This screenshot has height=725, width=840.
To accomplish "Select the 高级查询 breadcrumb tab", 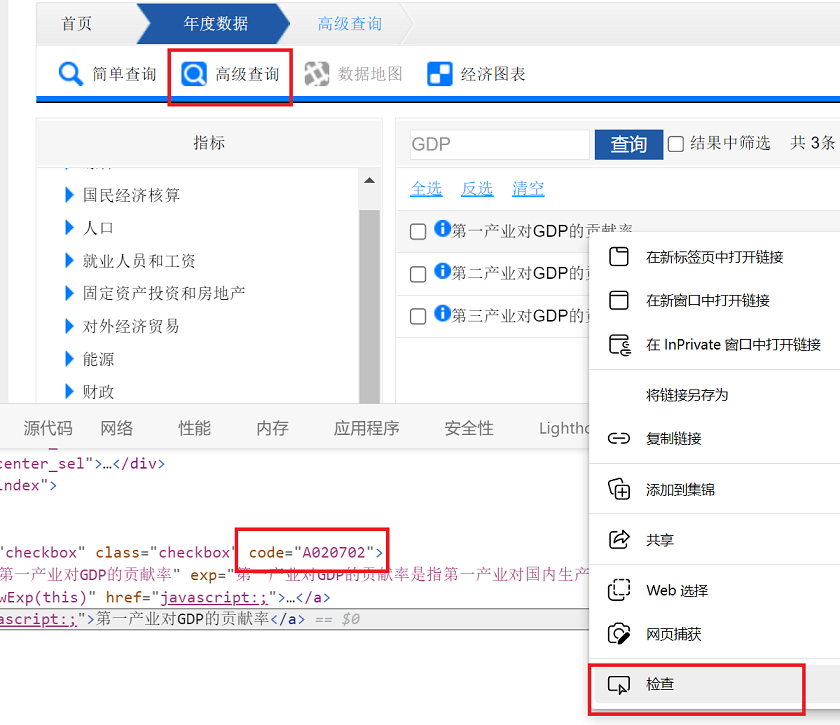I will click(349, 24).
